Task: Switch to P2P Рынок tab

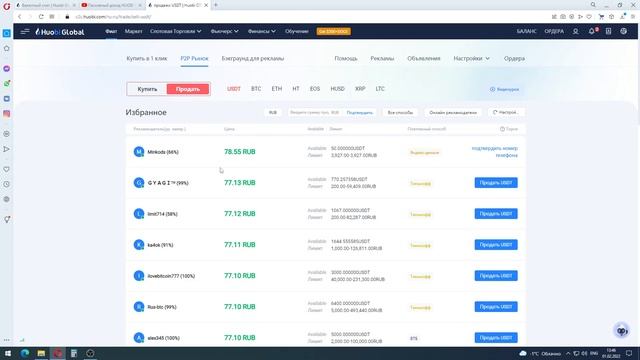Action: (x=194, y=58)
